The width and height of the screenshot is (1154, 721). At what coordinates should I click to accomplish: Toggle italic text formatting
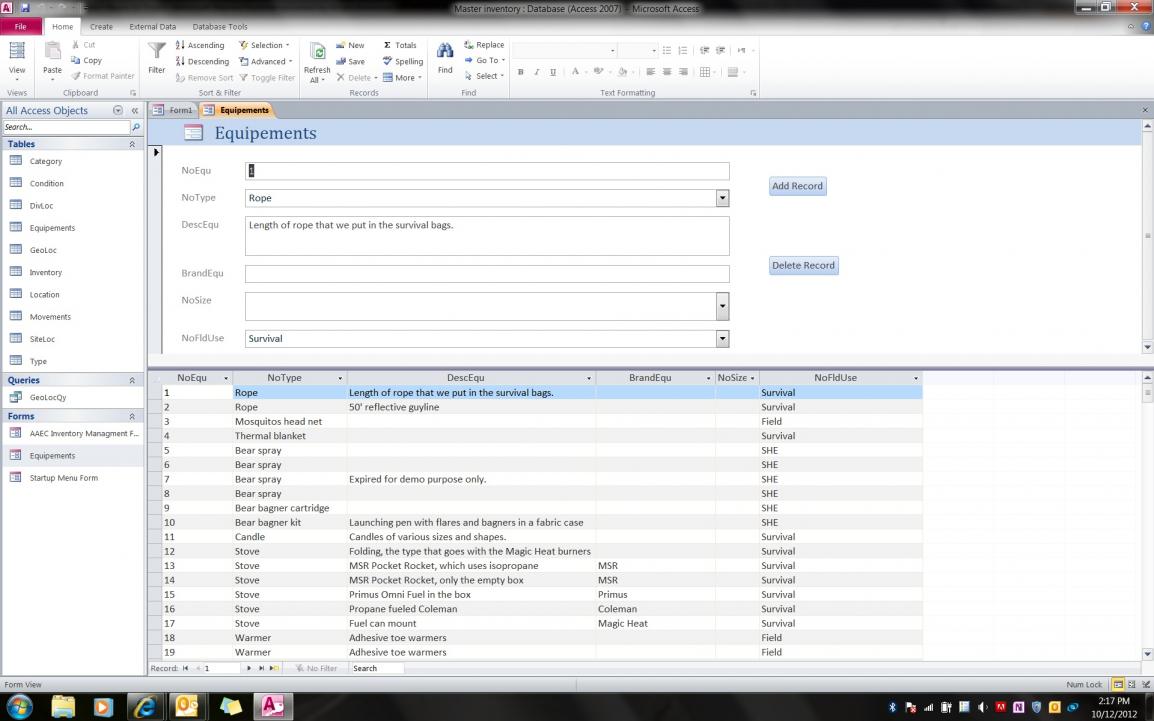pos(537,72)
